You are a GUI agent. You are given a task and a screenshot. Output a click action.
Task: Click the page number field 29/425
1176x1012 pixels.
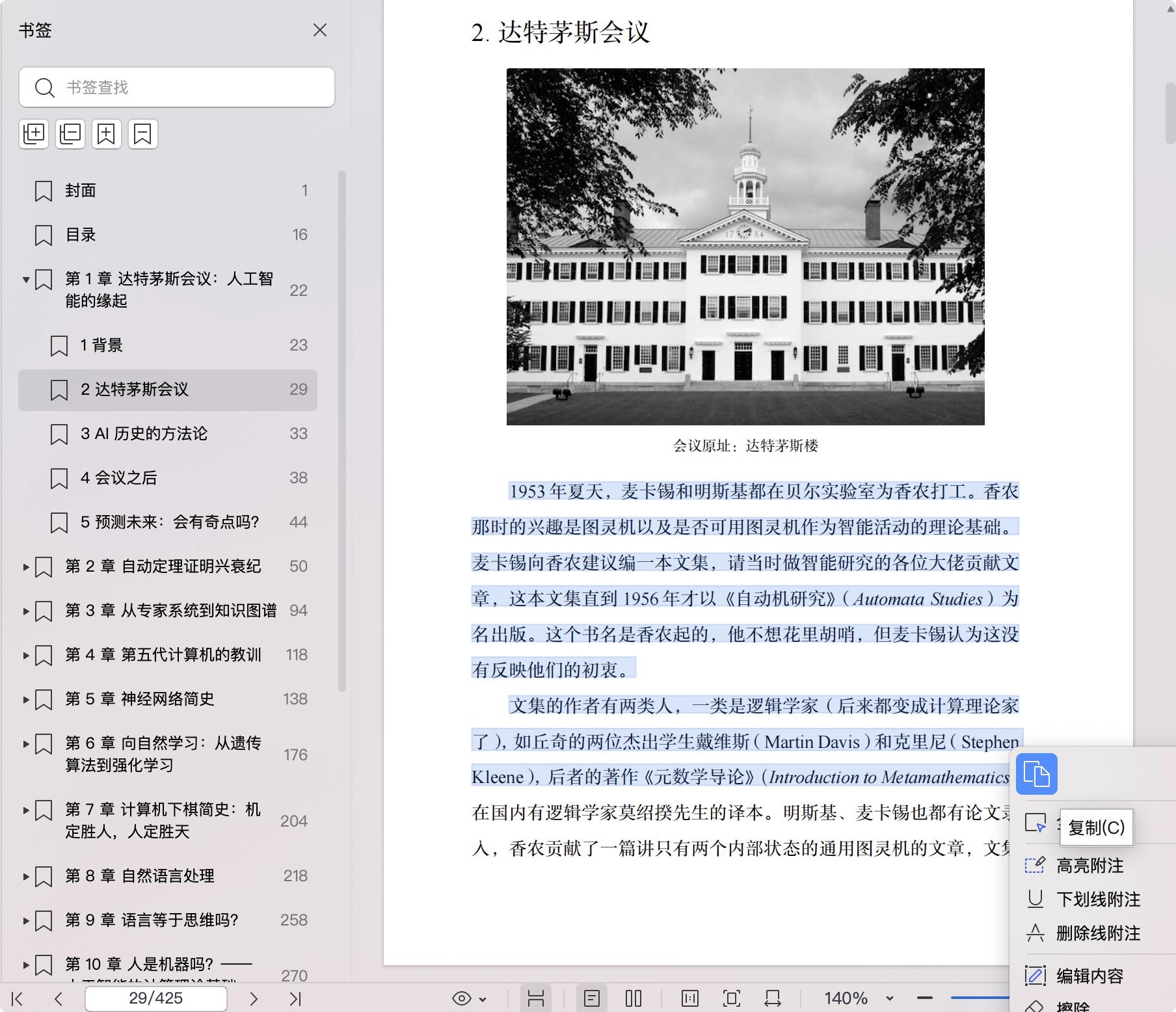coord(156,998)
